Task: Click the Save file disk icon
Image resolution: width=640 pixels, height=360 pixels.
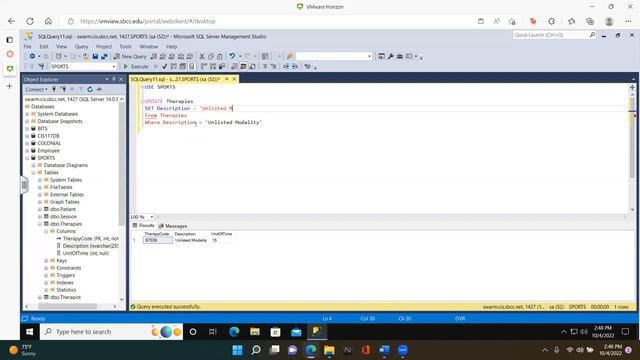Action: pos(95,56)
